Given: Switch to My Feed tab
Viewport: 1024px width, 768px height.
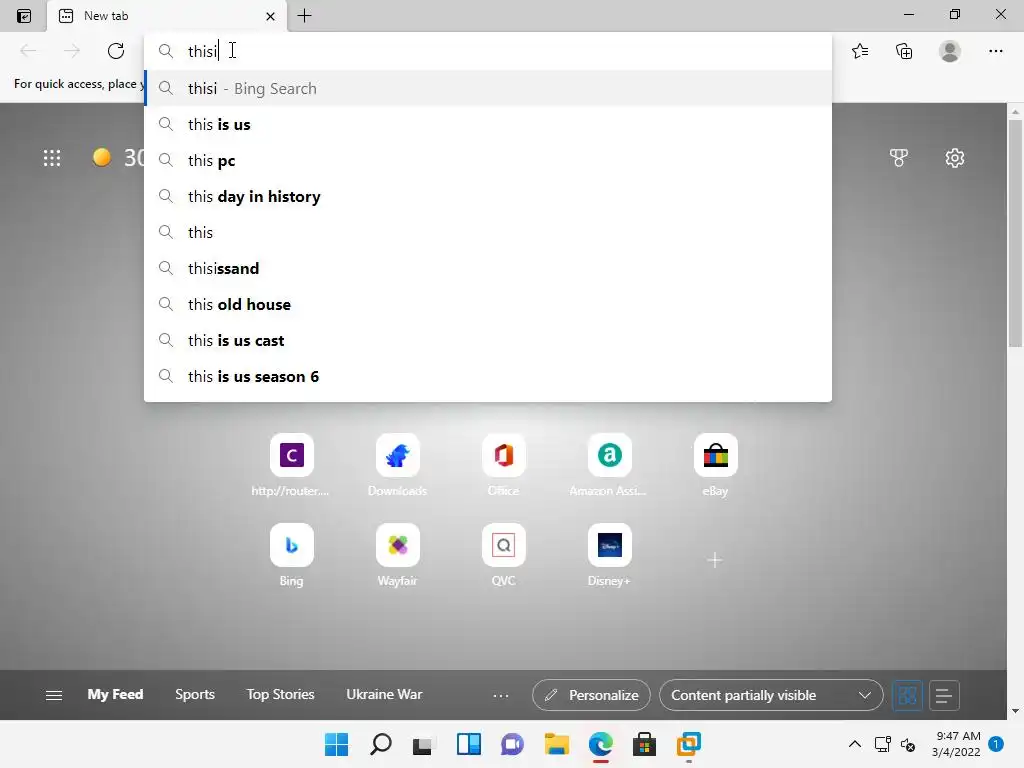Looking at the screenshot, I should 115,694.
